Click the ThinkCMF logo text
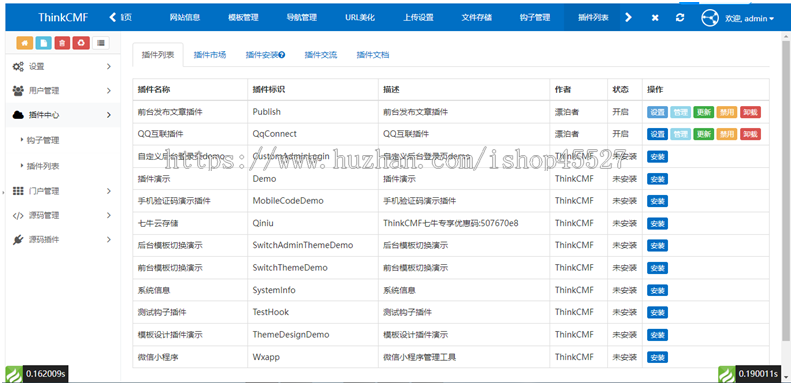 63,18
